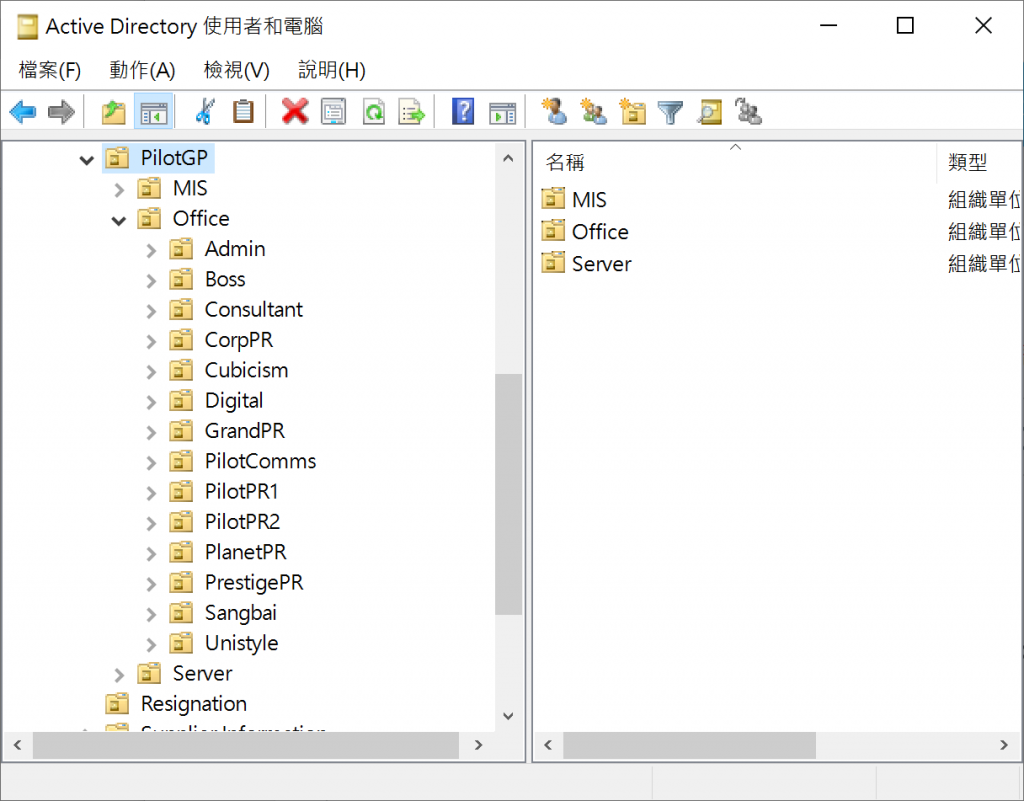1024x801 pixels.
Task: Open the 說明(H) menu
Action: pos(332,70)
